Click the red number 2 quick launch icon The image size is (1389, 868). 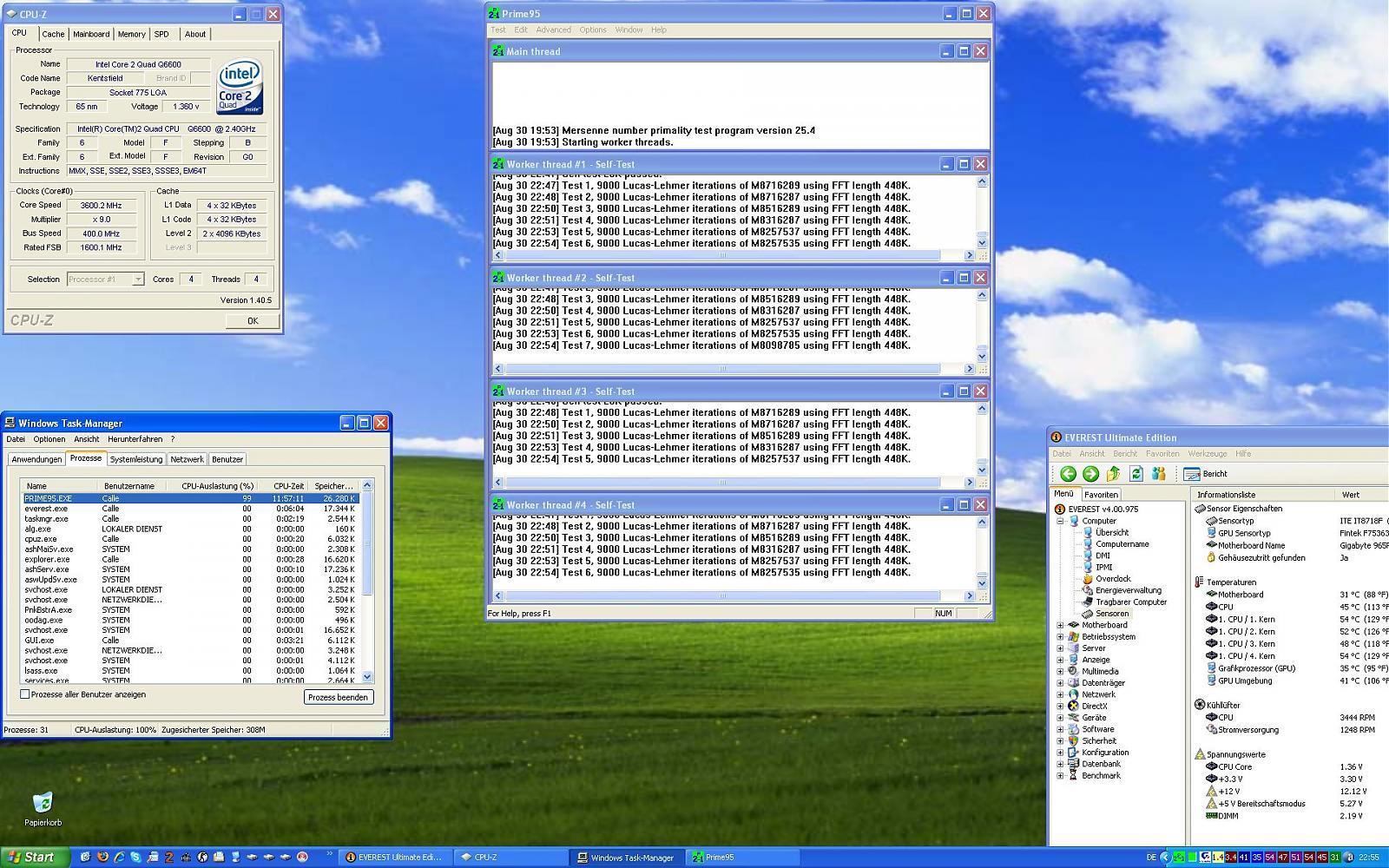(x=169, y=857)
